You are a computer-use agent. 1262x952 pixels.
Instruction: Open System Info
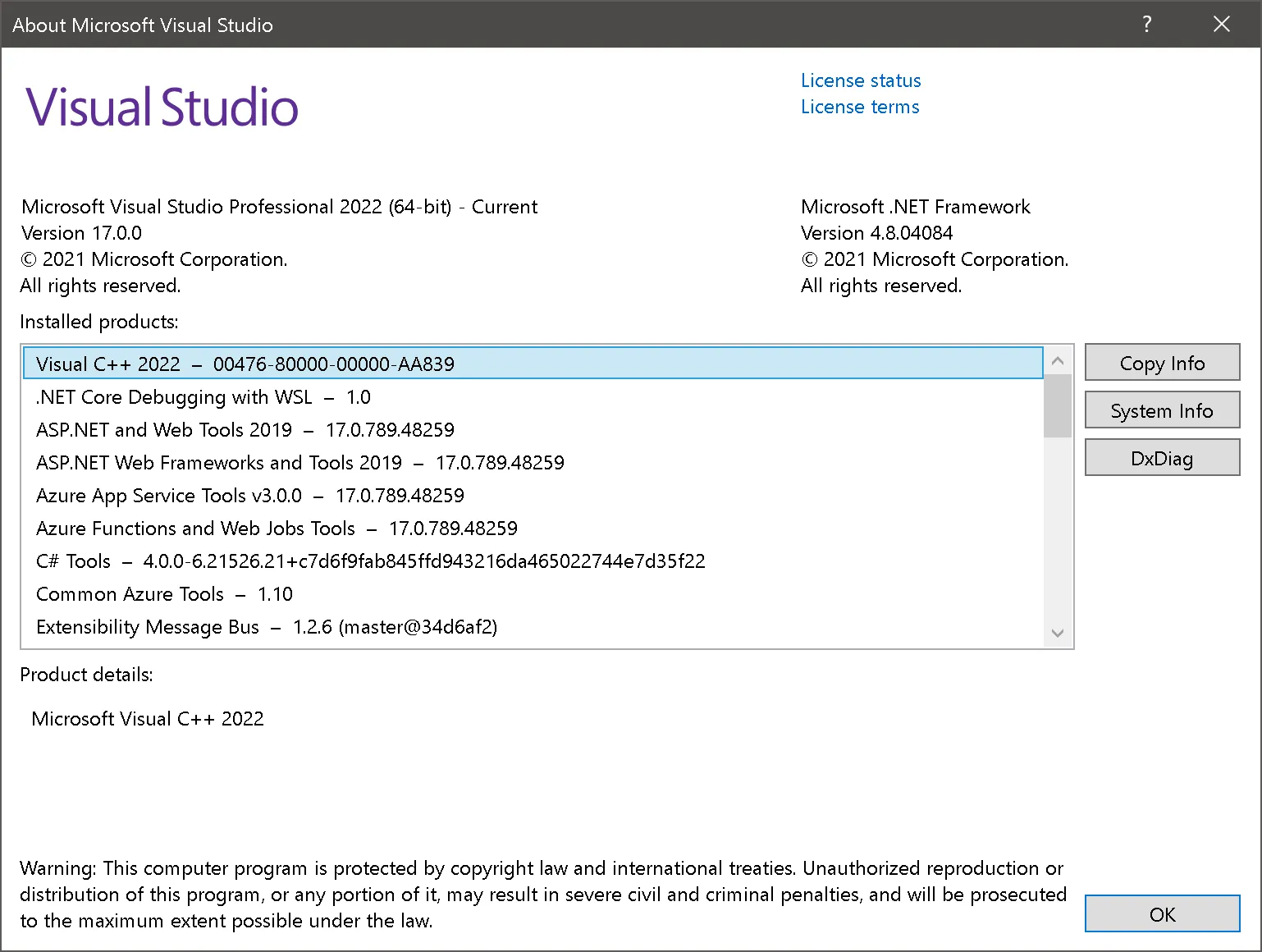(x=1162, y=410)
